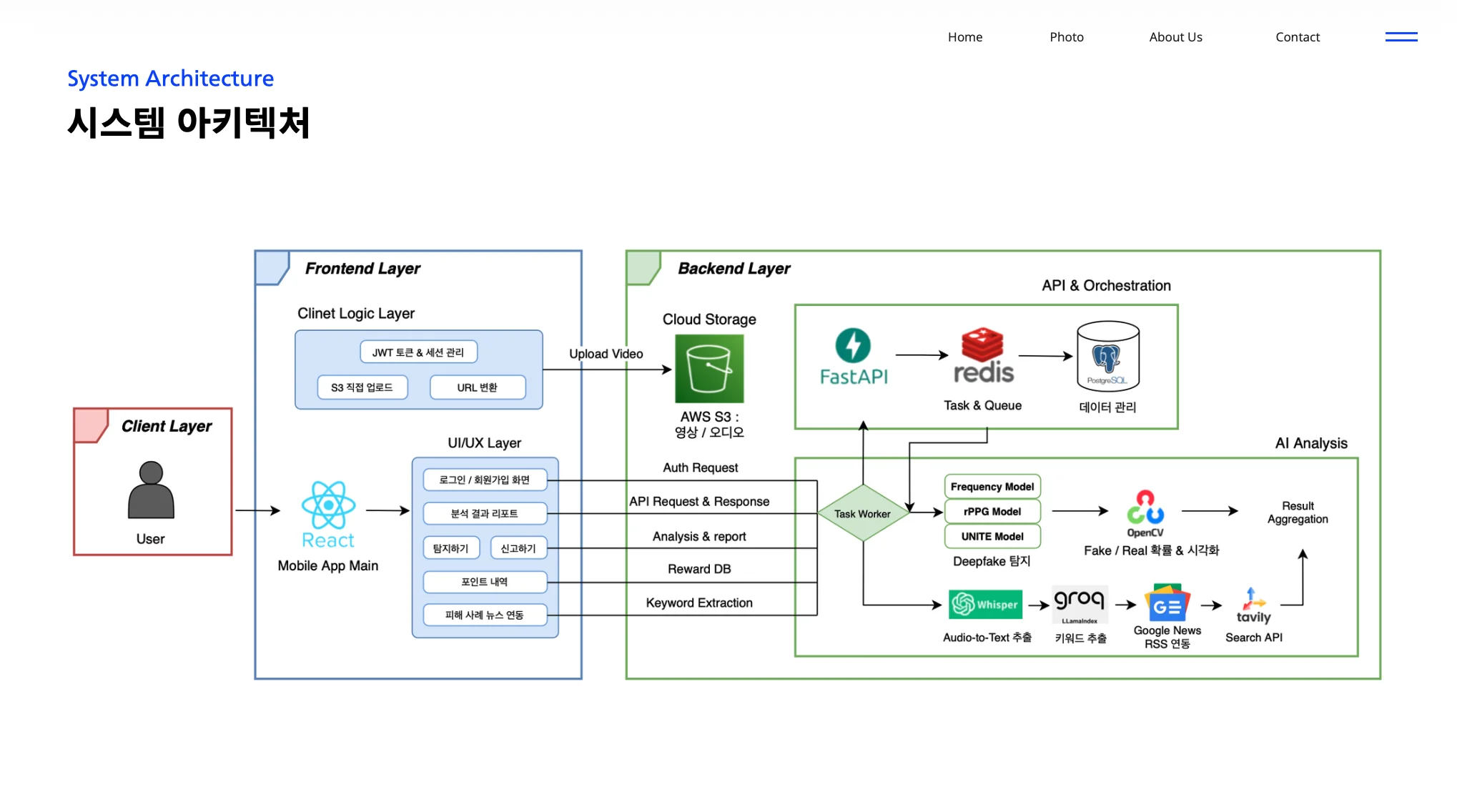The image size is (1457, 812).
Task: Click the User person icon
Action: tap(151, 490)
